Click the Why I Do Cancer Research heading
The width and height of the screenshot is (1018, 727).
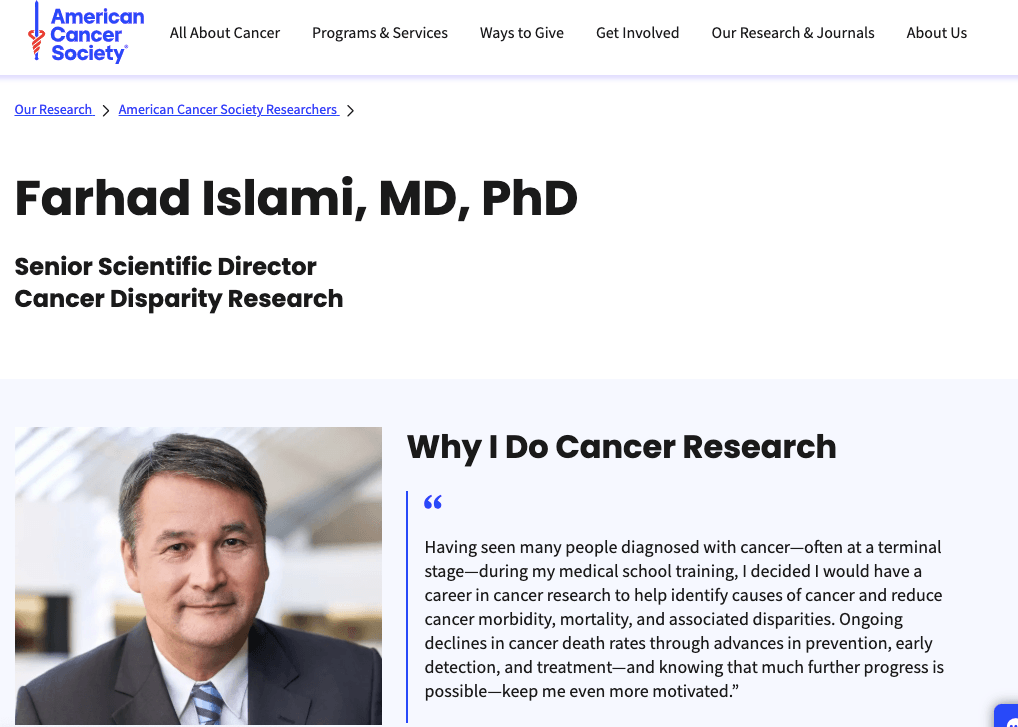621,447
